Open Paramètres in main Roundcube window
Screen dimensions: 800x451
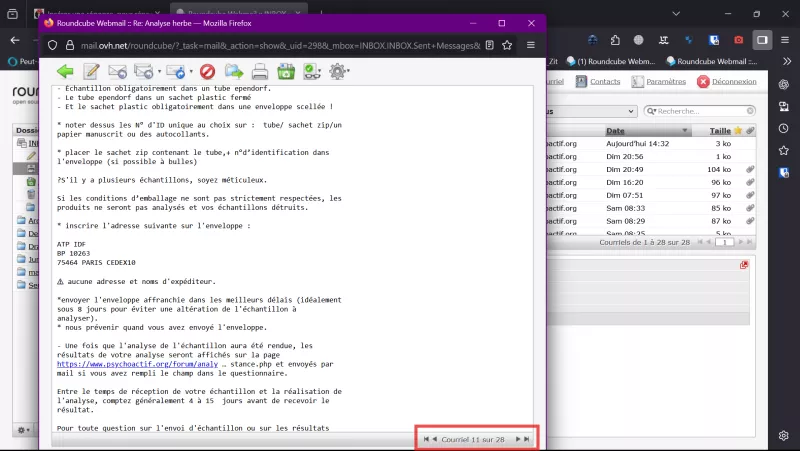coord(659,82)
